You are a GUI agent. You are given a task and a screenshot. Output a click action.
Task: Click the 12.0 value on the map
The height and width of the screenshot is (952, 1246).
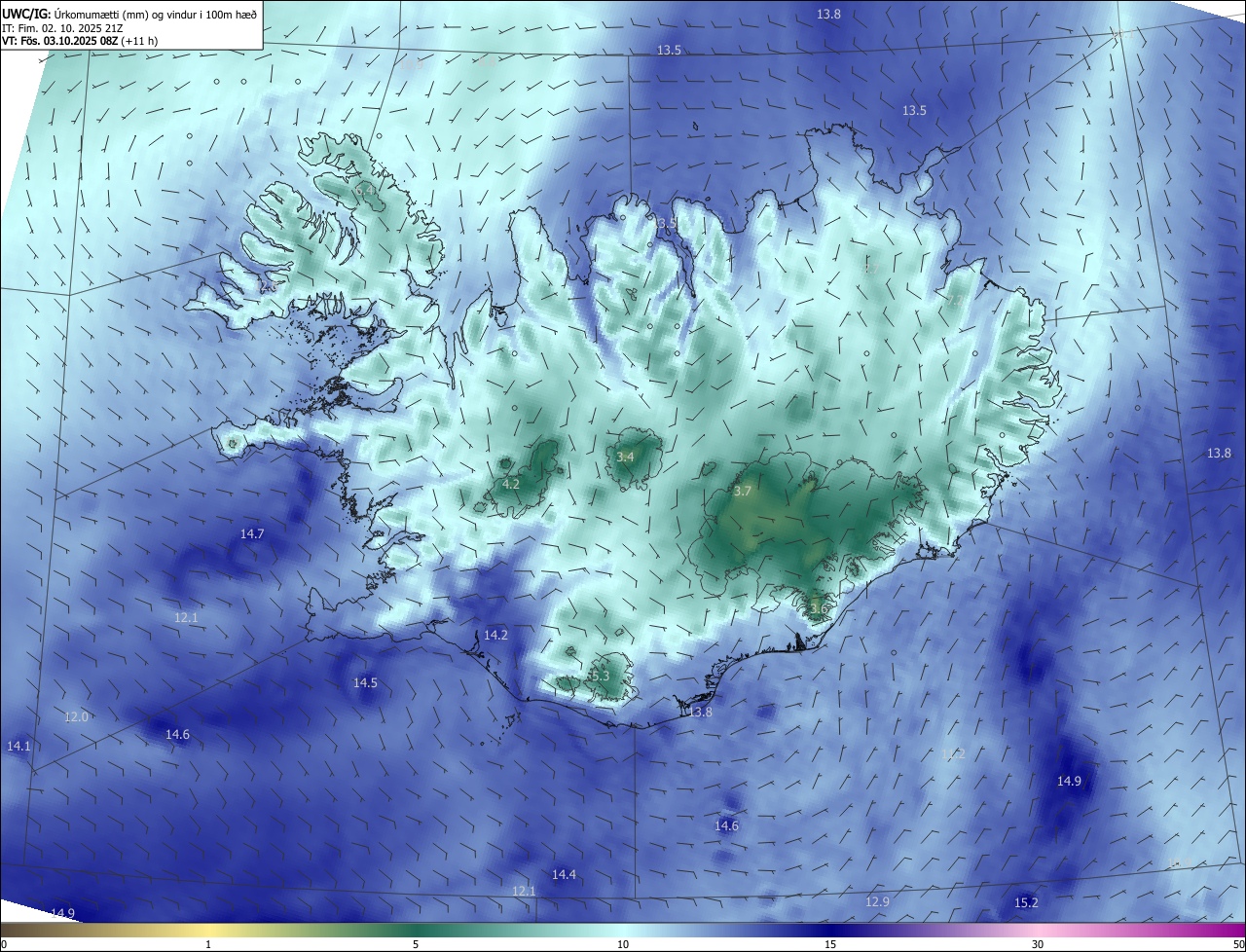click(x=76, y=716)
